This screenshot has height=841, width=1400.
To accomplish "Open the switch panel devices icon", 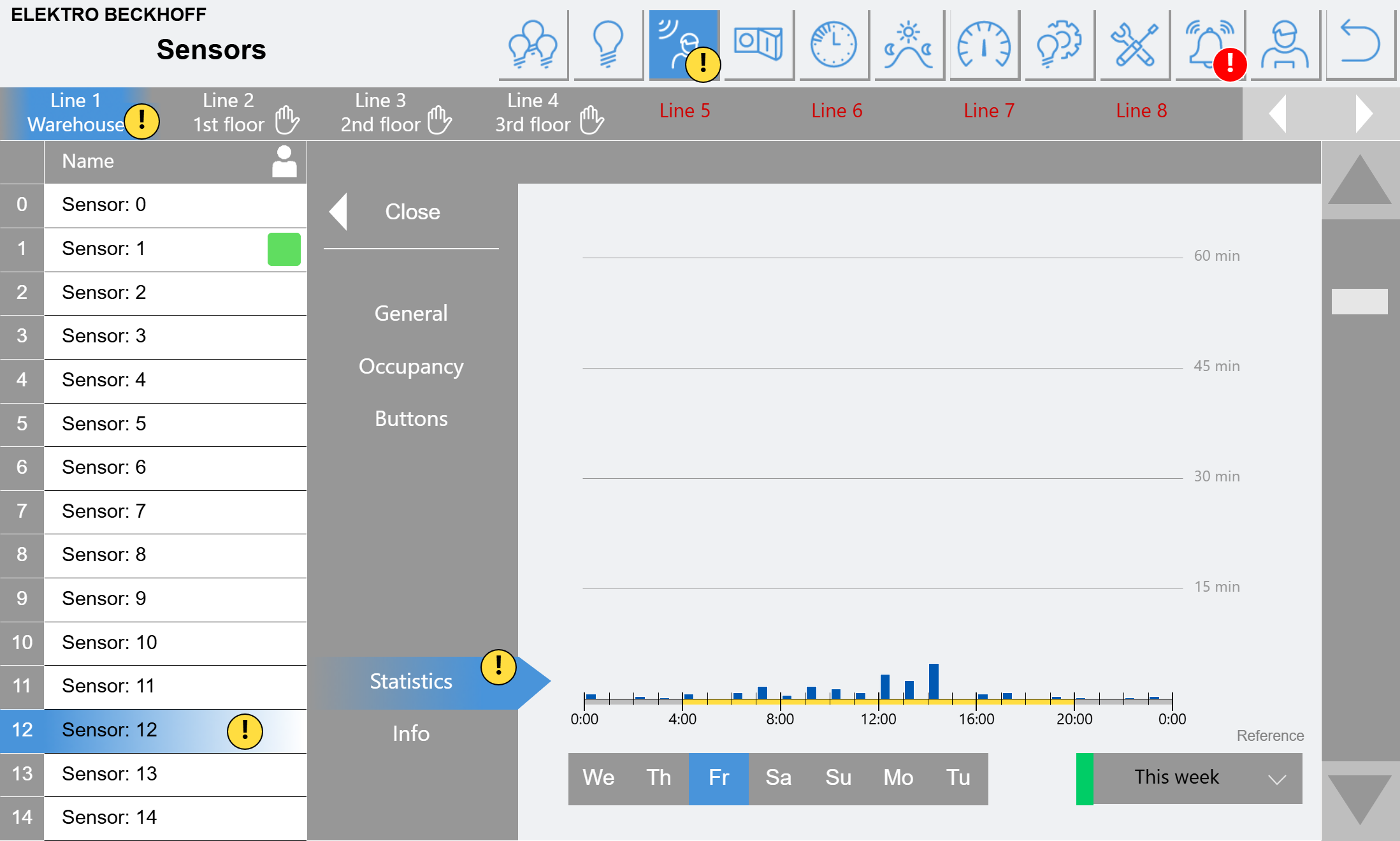I will (758, 45).
